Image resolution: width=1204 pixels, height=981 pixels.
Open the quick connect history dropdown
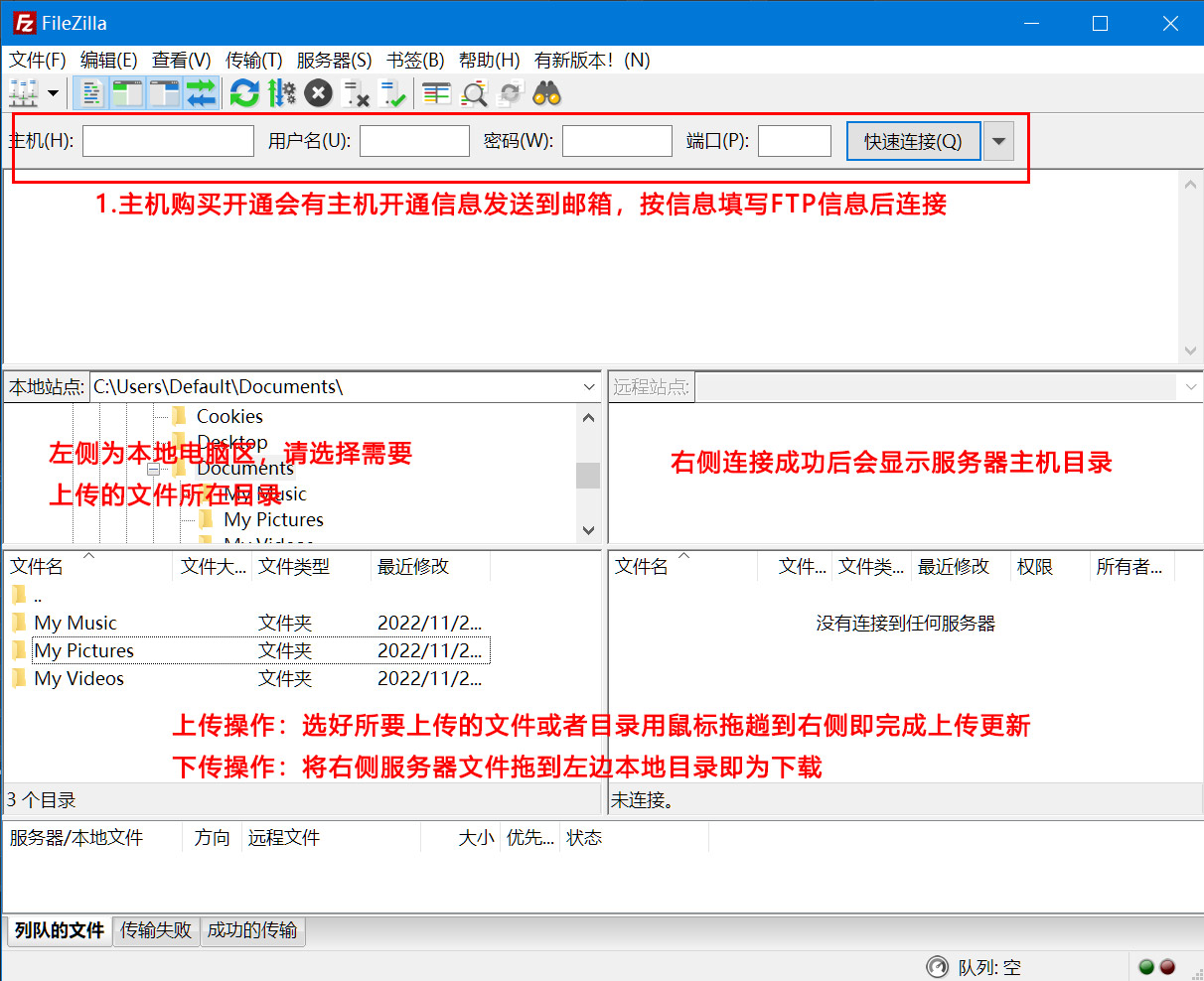[x=999, y=141]
